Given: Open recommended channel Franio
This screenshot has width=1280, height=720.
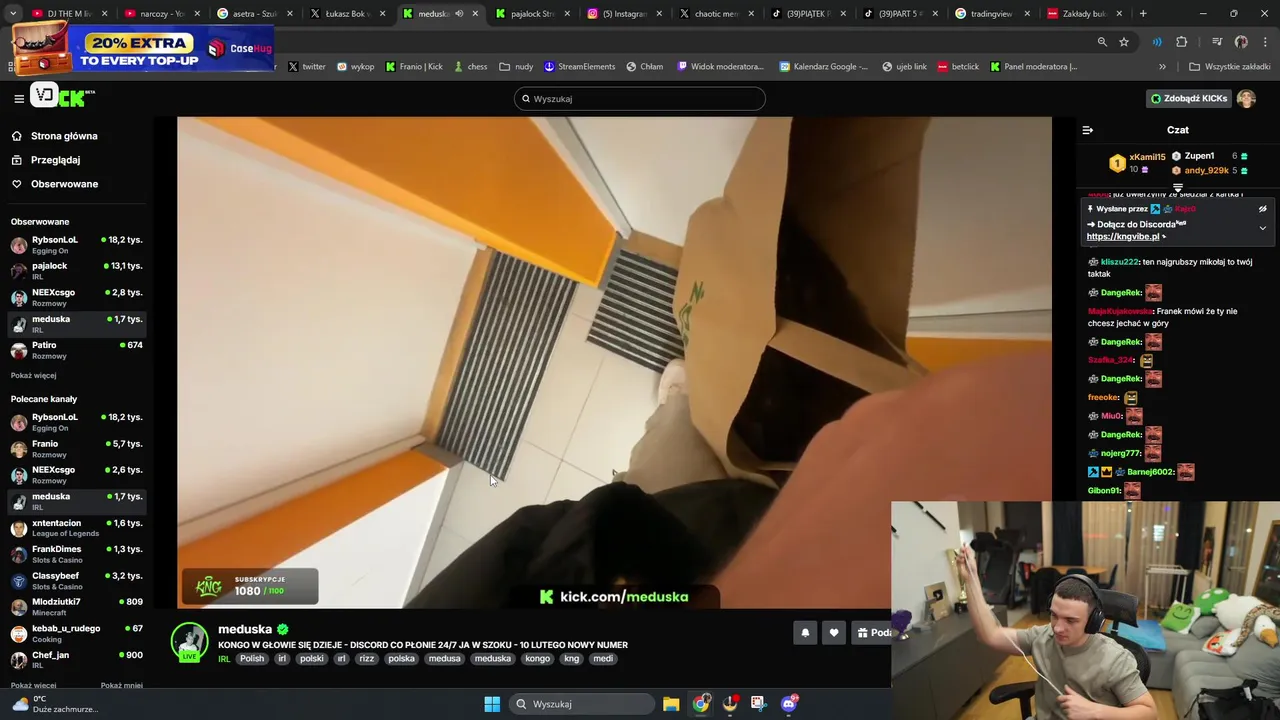Looking at the screenshot, I should (x=76, y=449).
